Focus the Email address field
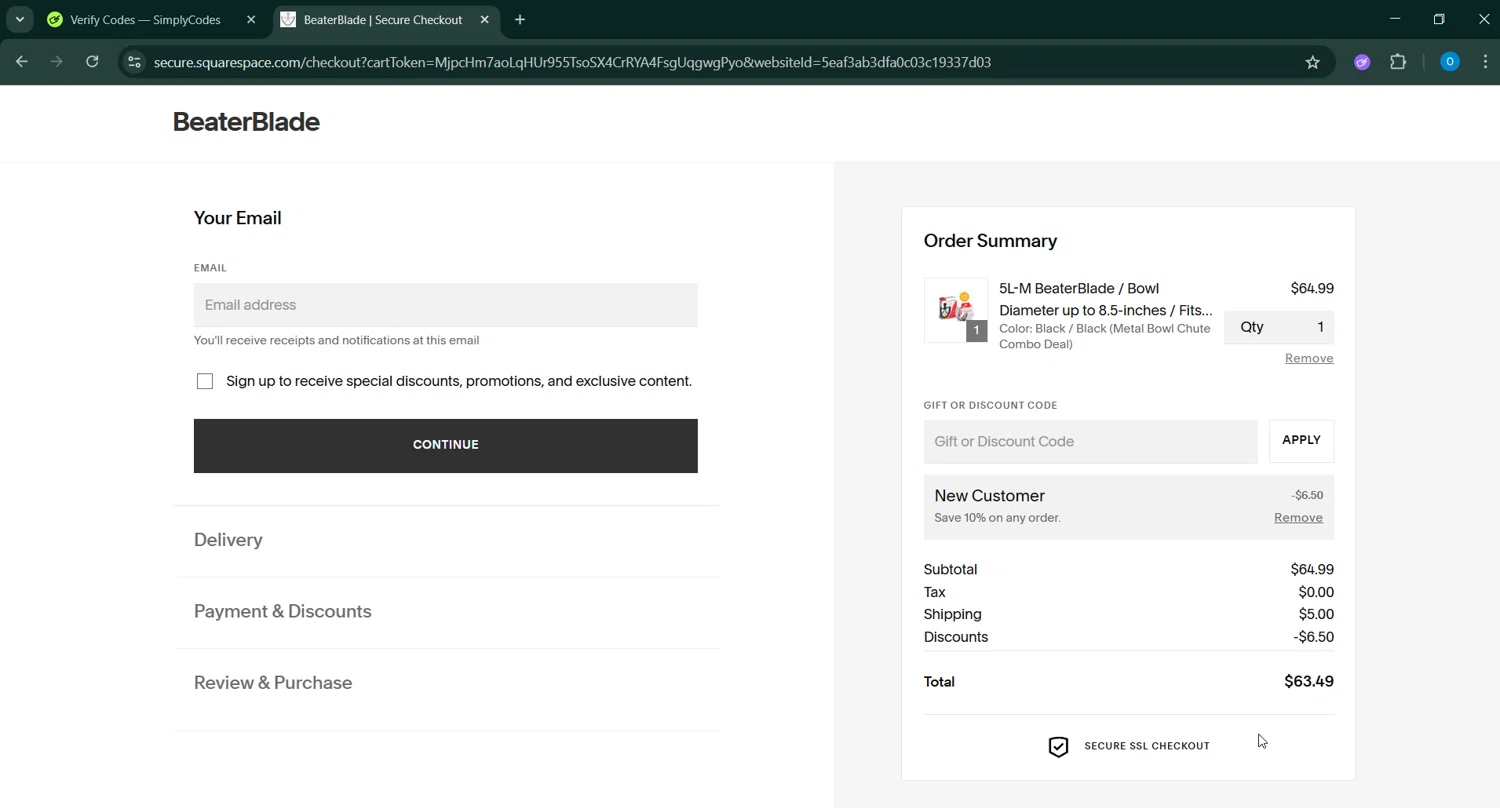This screenshot has width=1500, height=808. coord(446,305)
